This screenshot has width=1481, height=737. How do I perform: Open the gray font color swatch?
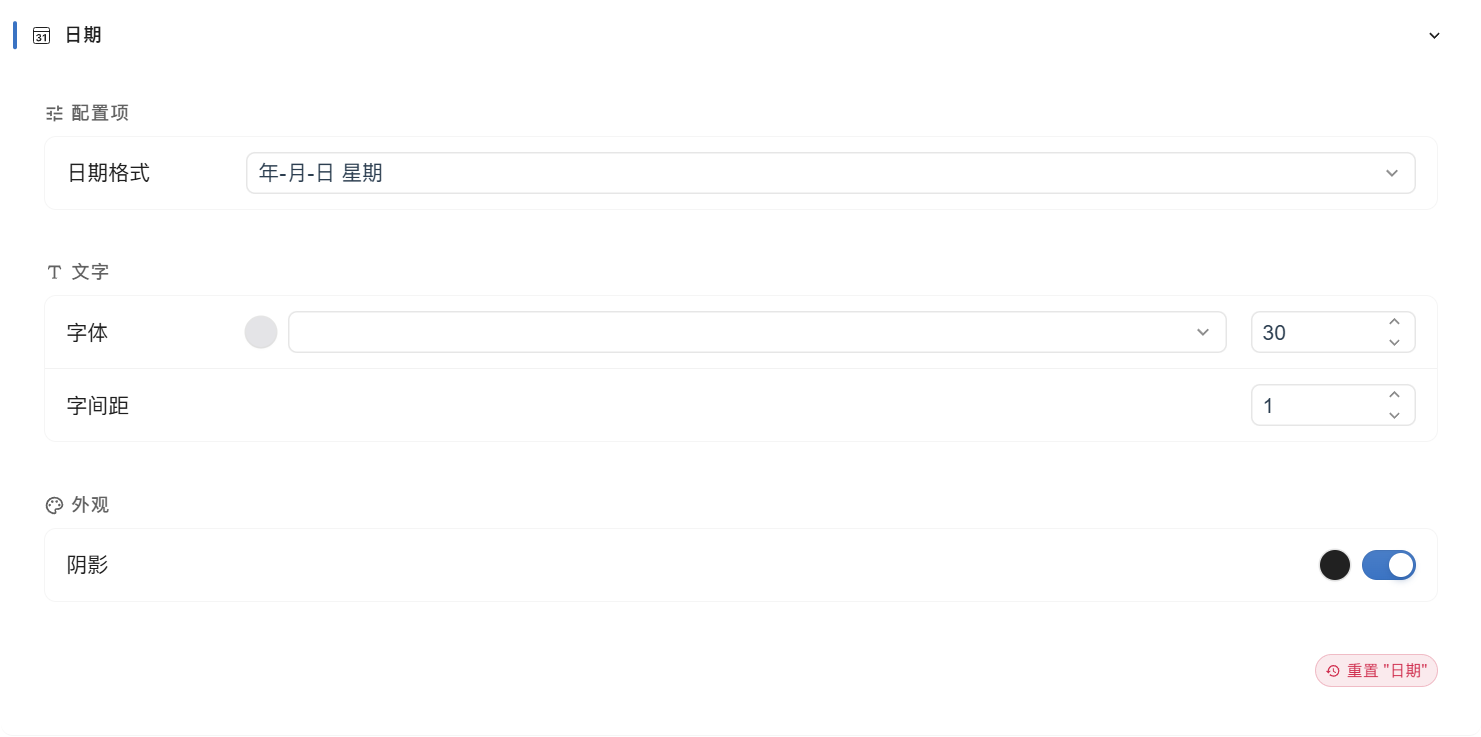coord(261,332)
